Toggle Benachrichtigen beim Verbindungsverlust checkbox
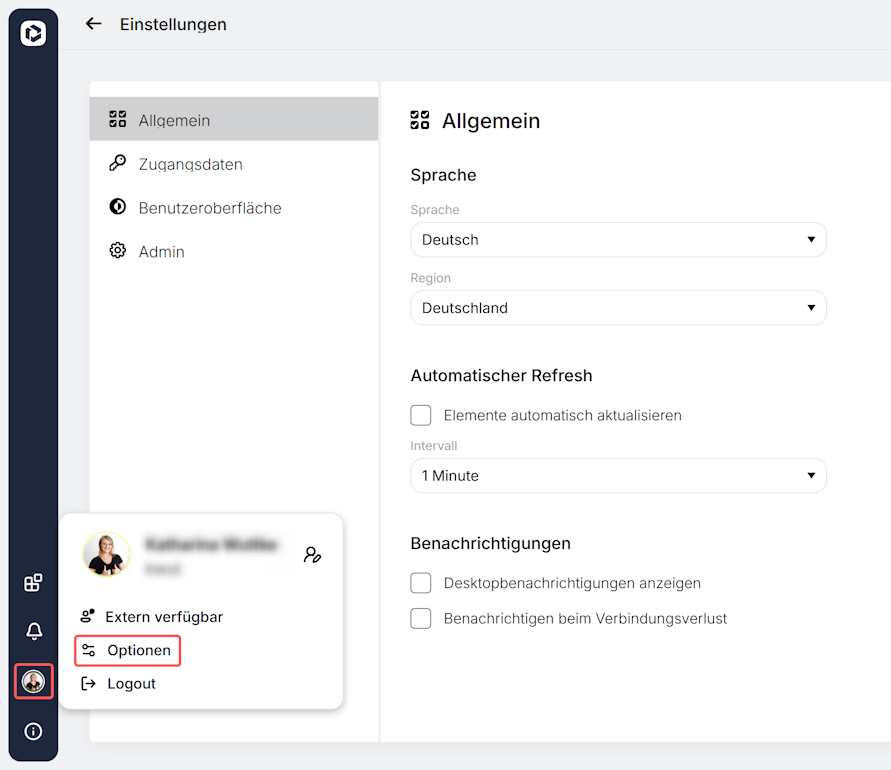This screenshot has height=770, width=891. [421, 619]
